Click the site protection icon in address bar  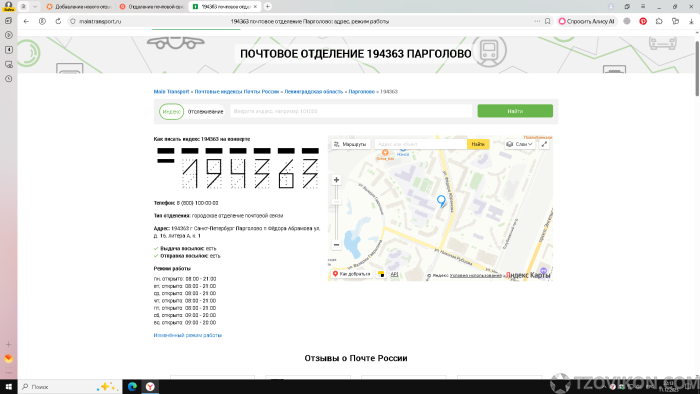click(73, 21)
